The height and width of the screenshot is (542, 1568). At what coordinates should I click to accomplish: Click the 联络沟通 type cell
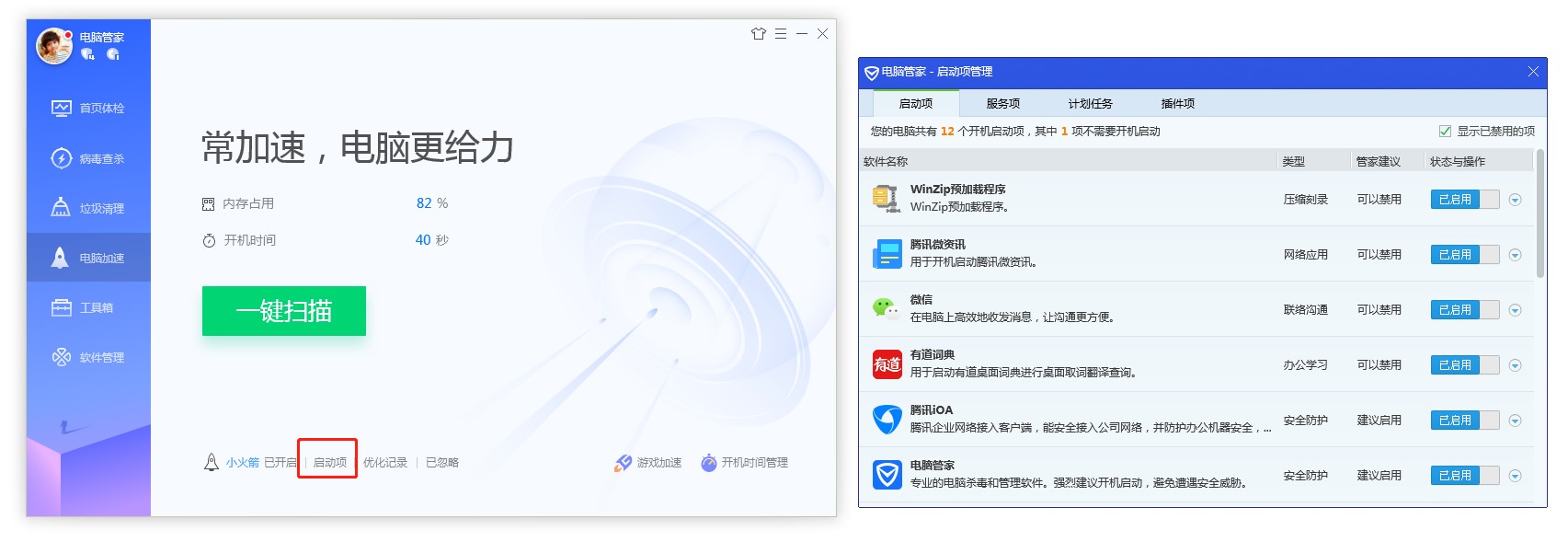coord(1306,310)
